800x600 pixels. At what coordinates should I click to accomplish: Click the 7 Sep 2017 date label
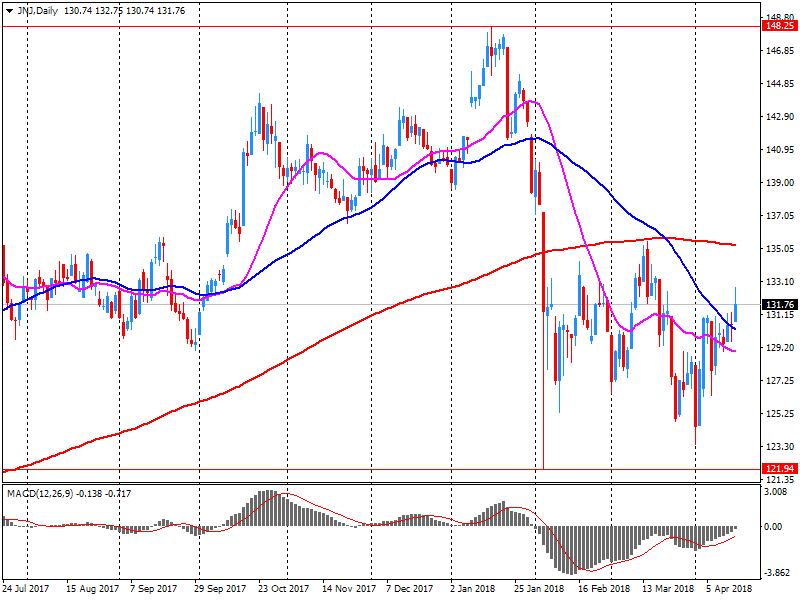pos(153,588)
